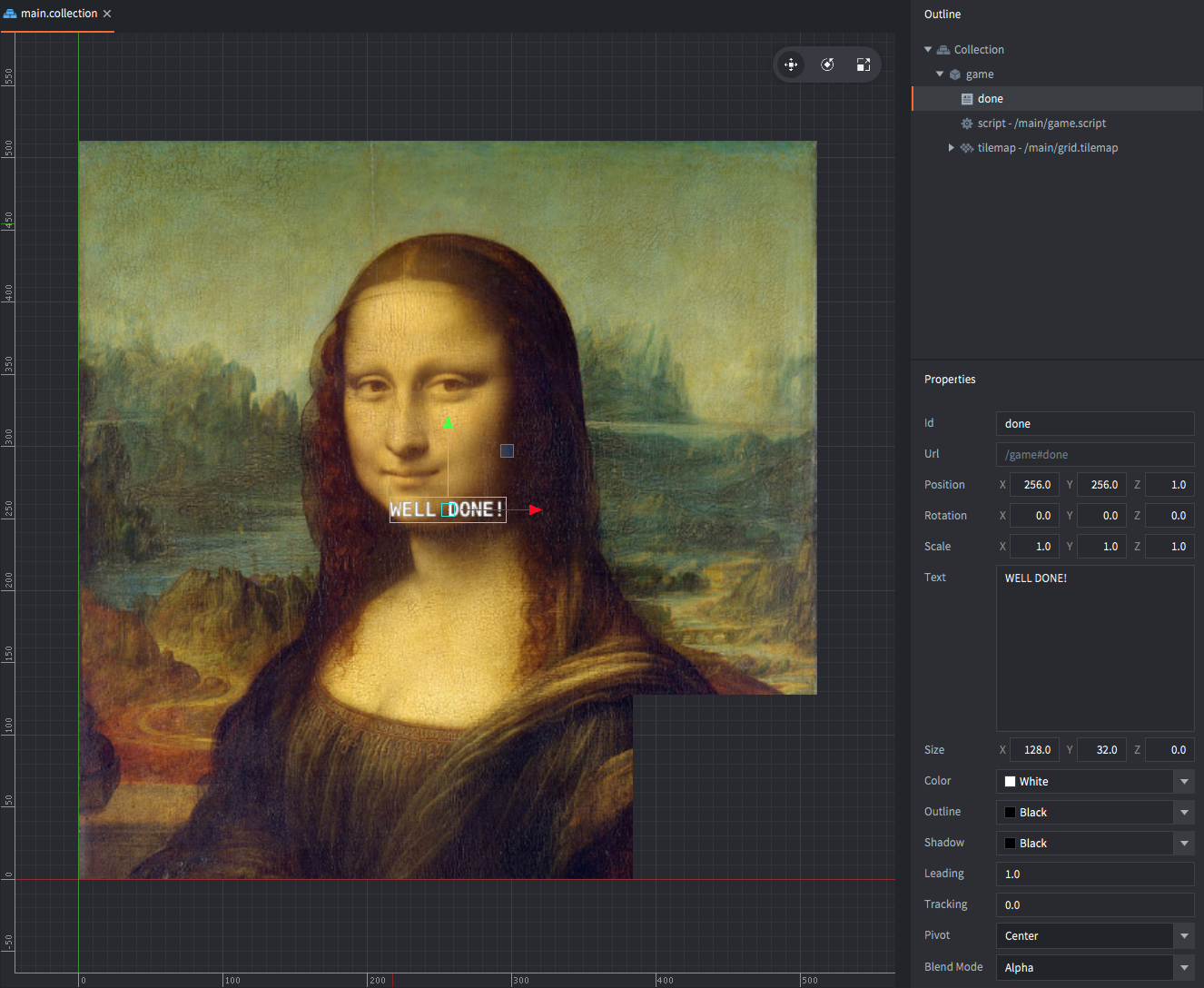Select the Move tool in viewport toolbar

(x=791, y=64)
